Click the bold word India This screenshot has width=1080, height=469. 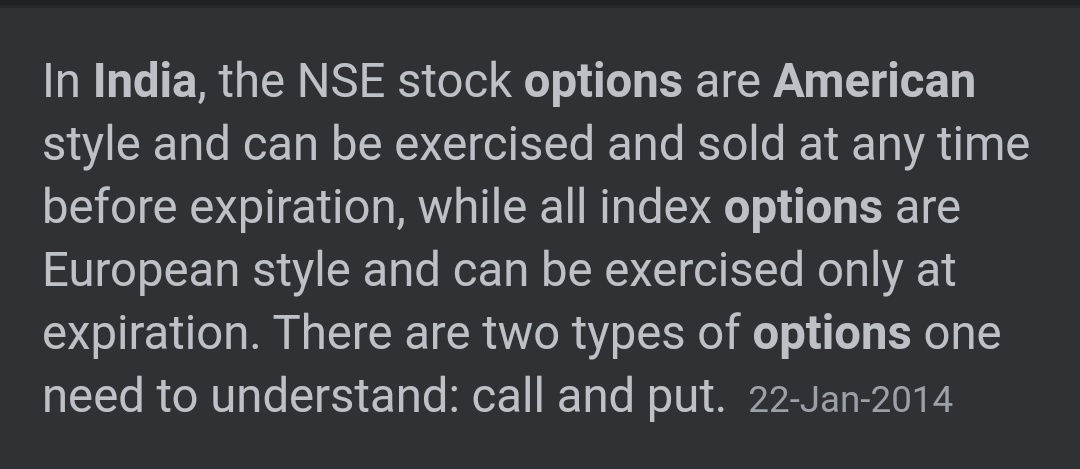coord(145,81)
